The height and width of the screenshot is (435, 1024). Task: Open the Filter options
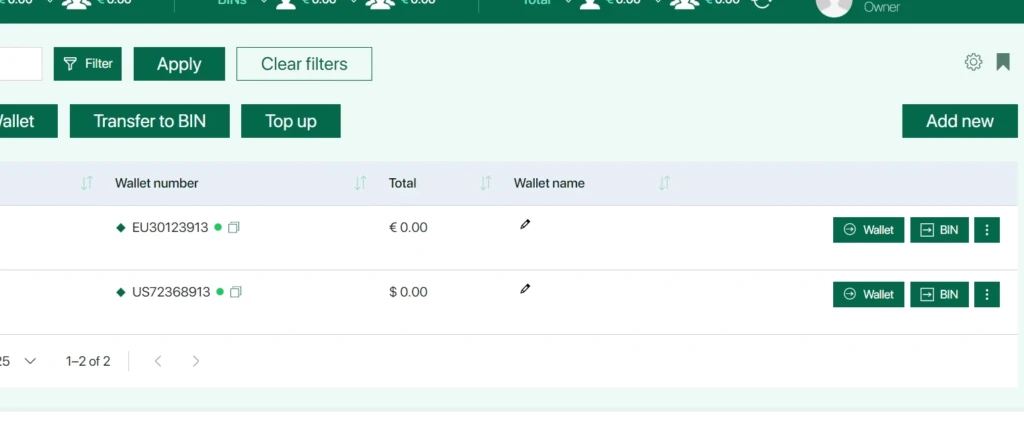[88, 64]
